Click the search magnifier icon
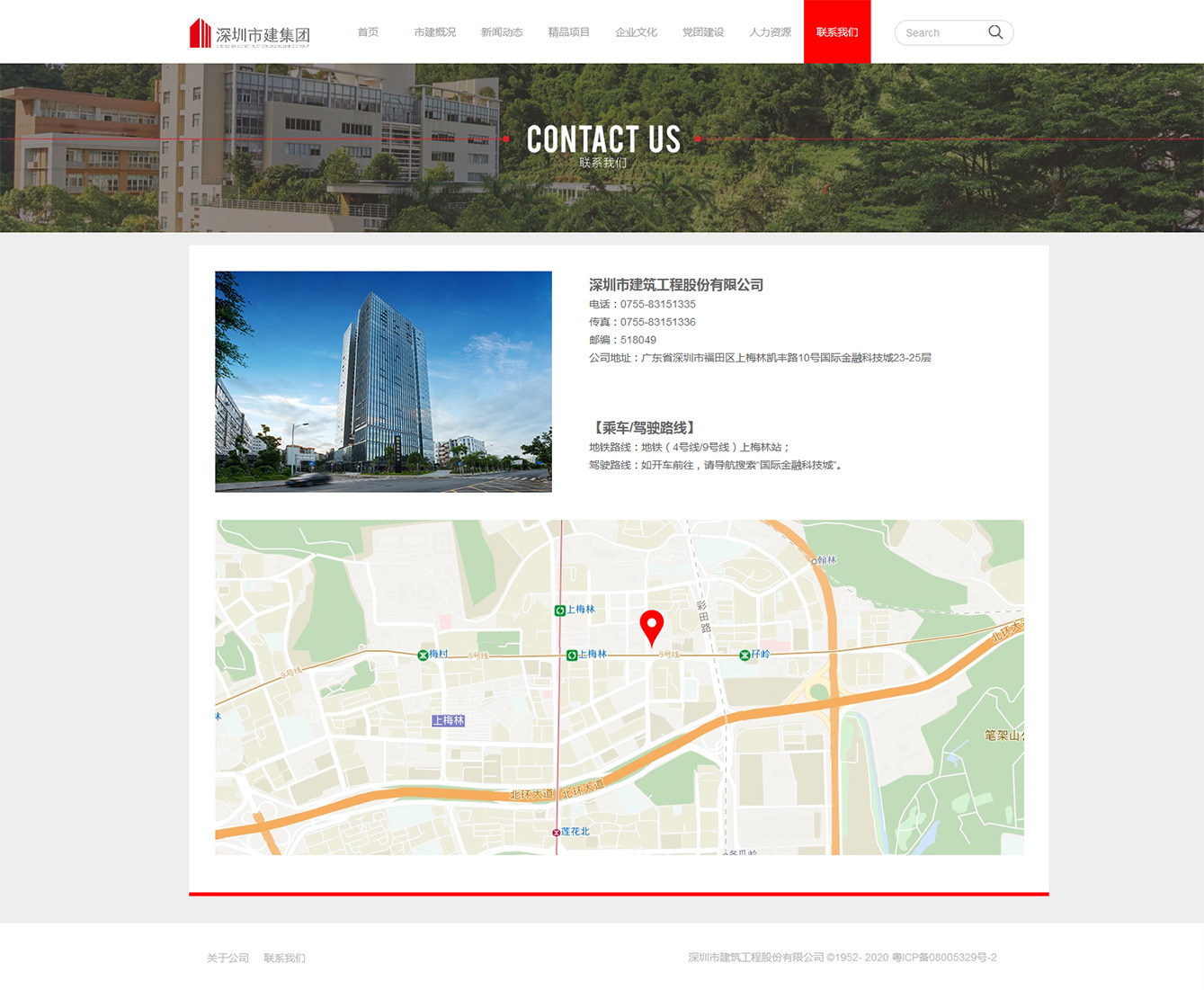The height and width of the screenshot is (990, 1204). (995, 32)
